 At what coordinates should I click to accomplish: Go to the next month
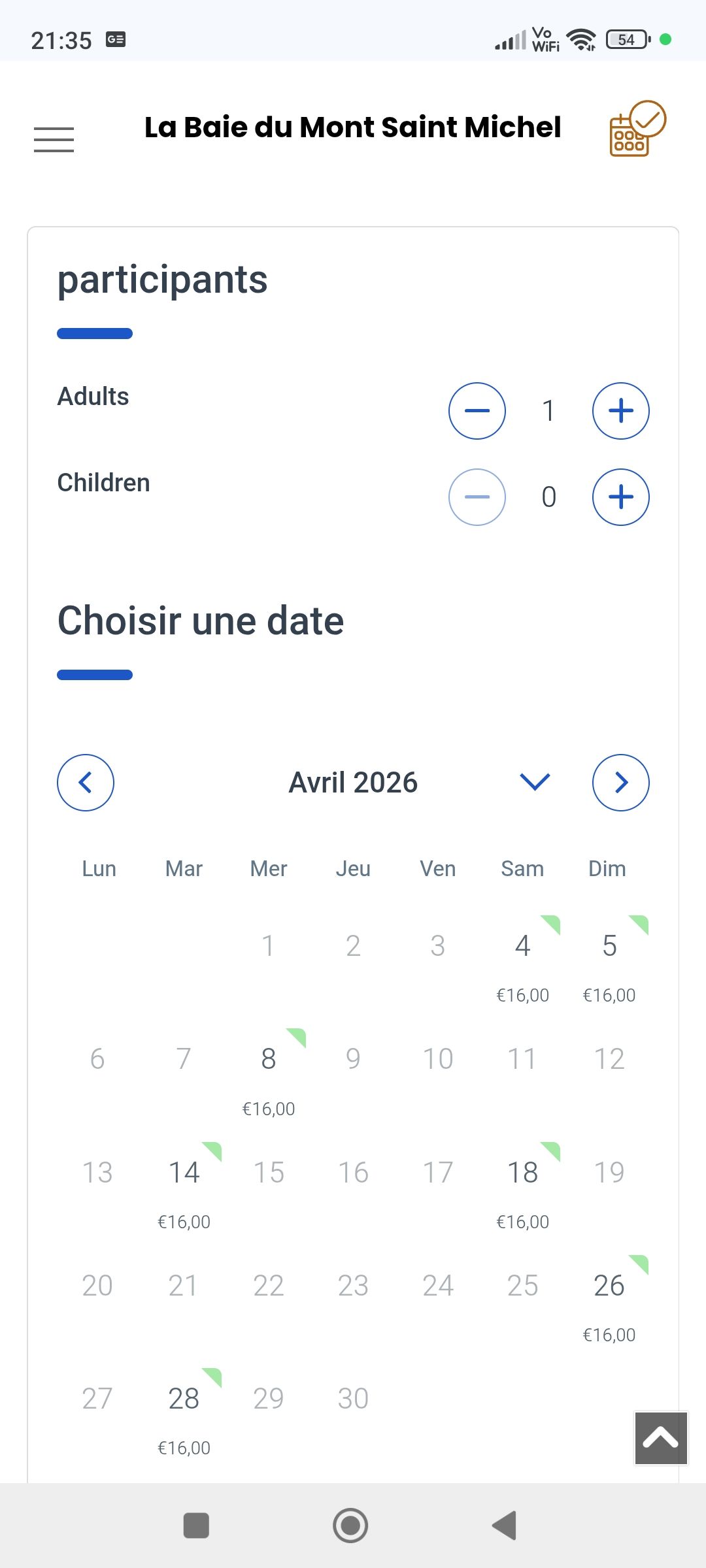click(x=620, y=783)
